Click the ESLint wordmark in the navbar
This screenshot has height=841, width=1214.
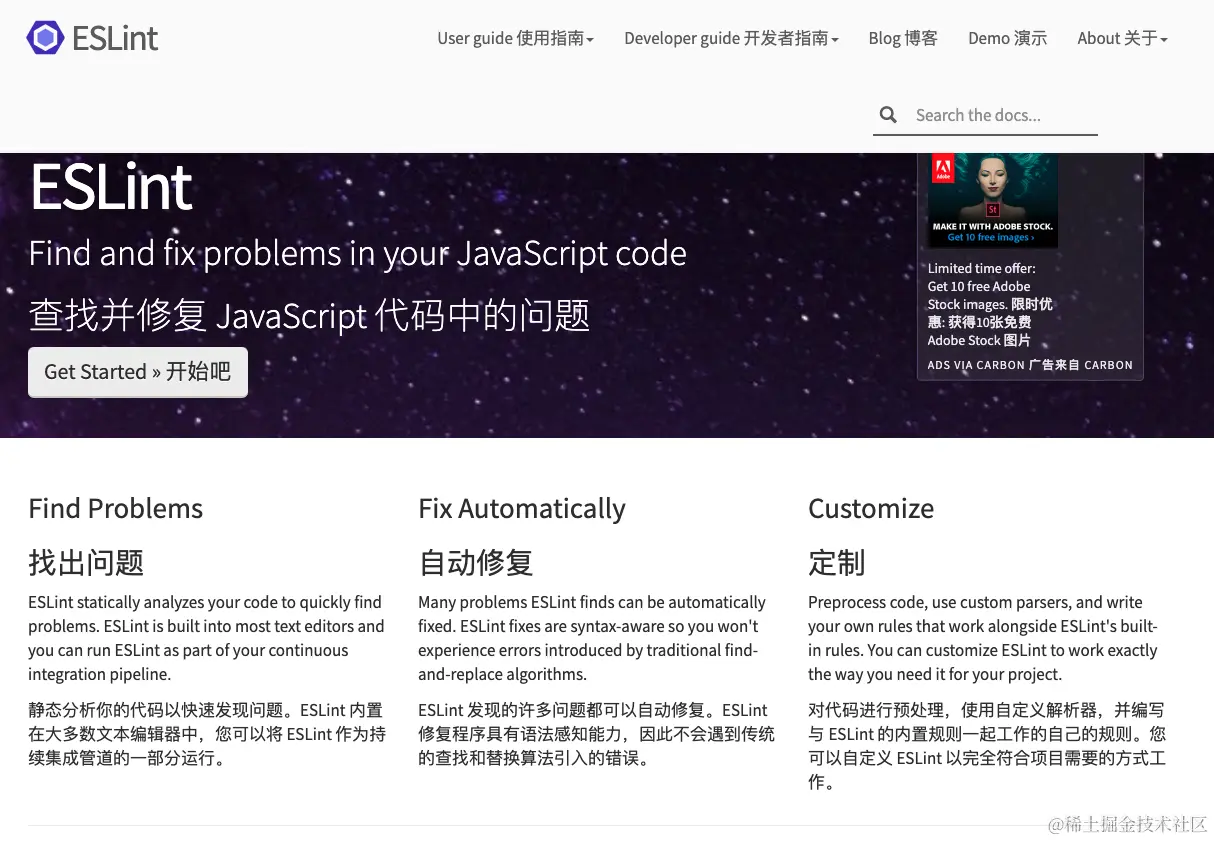tap(115, 38)
